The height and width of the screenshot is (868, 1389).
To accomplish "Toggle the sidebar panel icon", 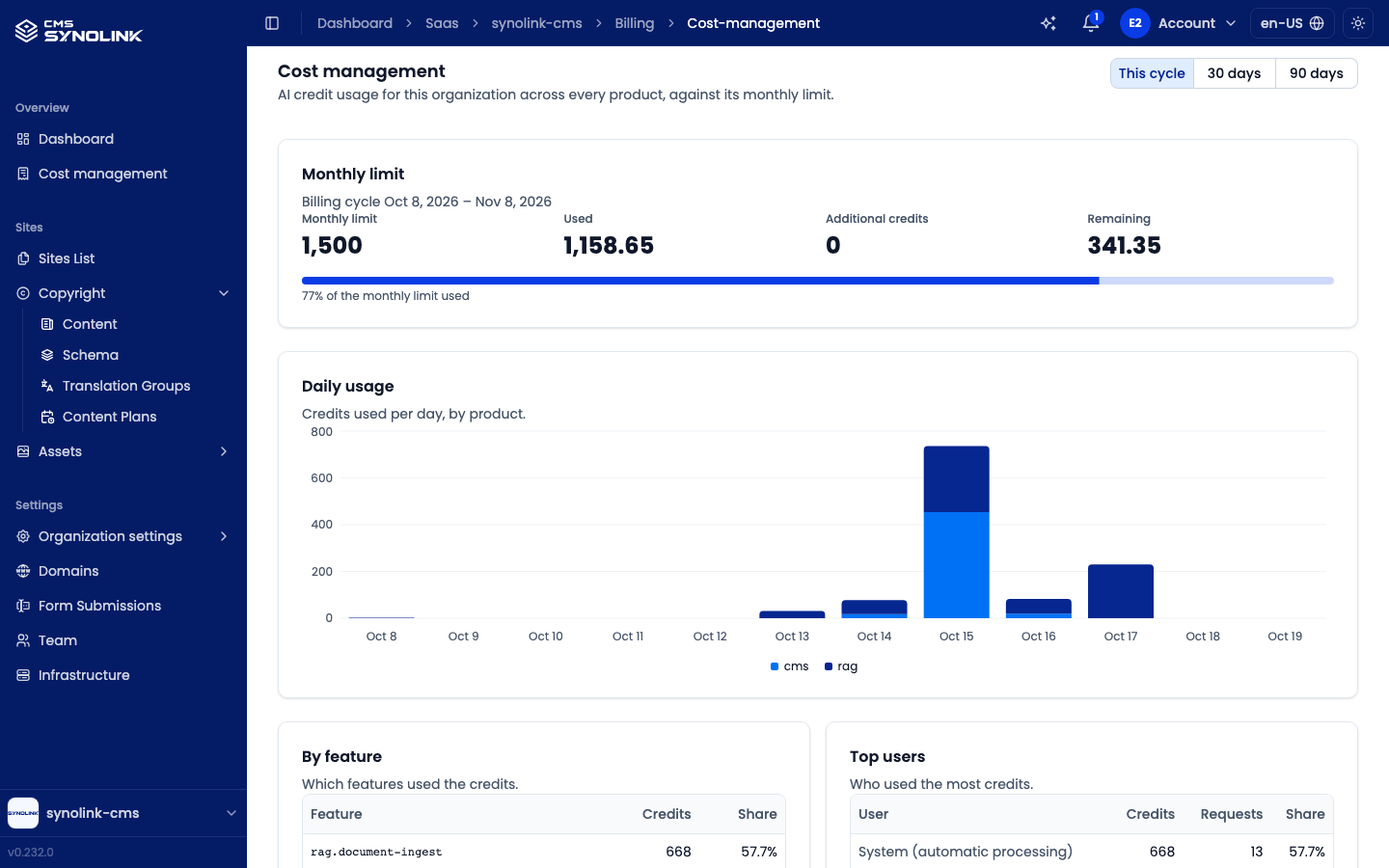I will [272, 23].
